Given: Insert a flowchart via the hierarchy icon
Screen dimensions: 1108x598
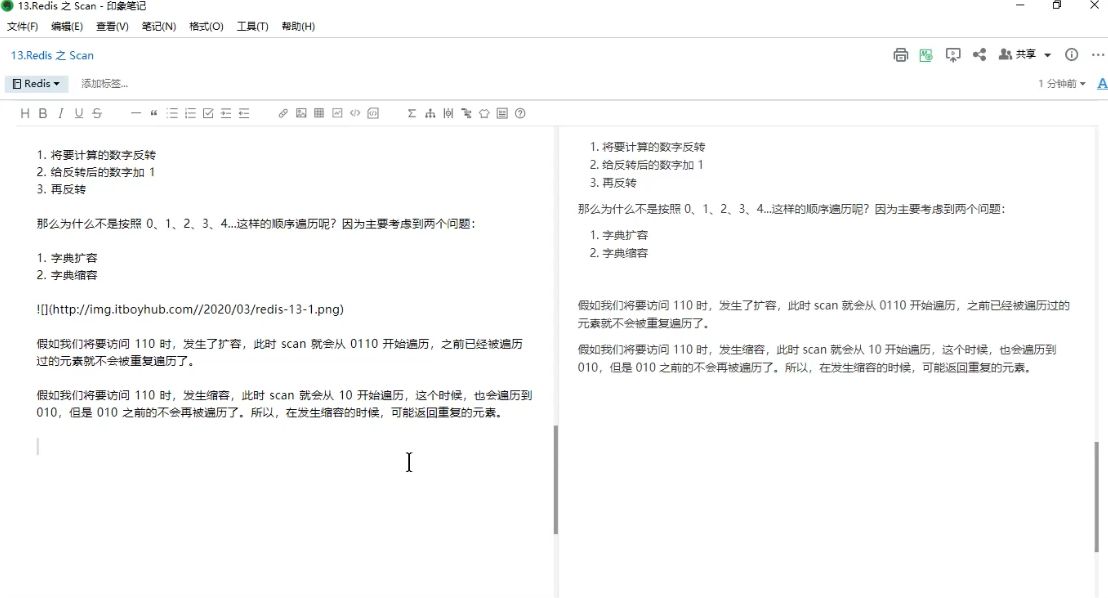Looking at the screenshot, I should [x=430, y=113].
